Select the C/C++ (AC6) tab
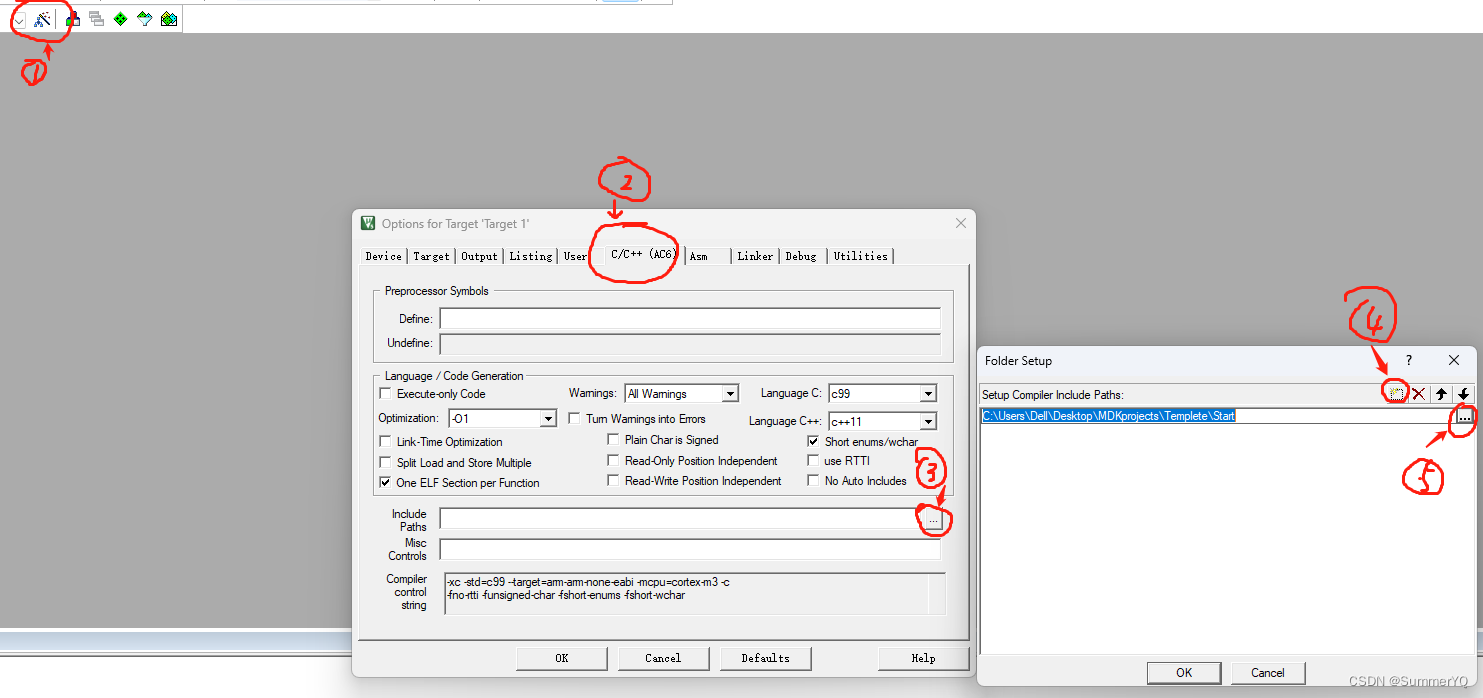The height and width of the screenshot is (698, 1483). [643, 255]
